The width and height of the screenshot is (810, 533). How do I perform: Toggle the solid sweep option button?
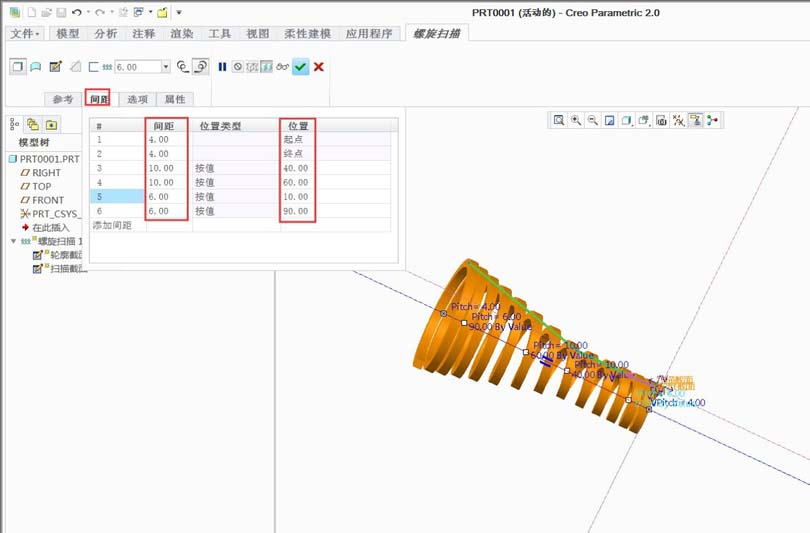click(18, 67)
